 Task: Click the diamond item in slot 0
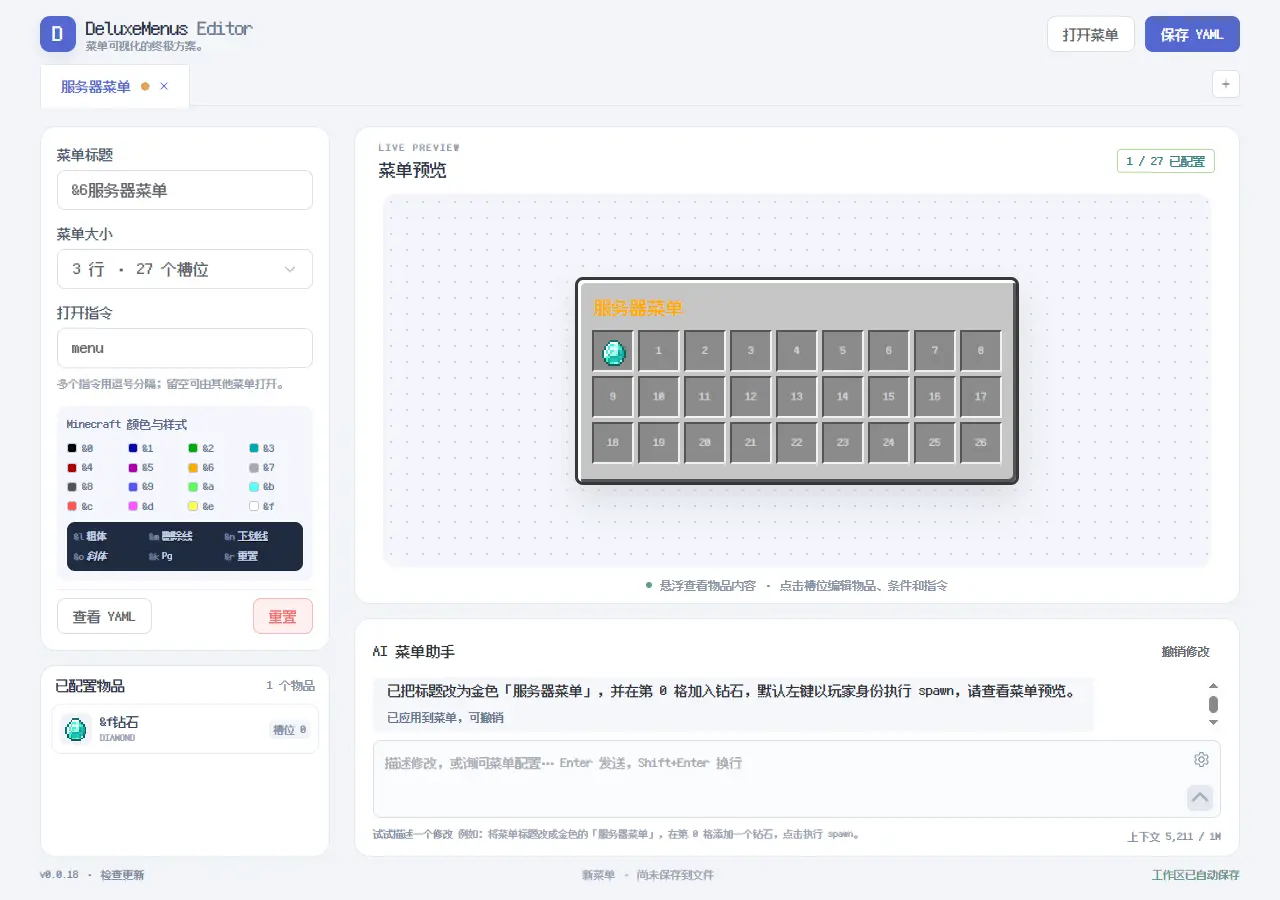click(612, 351)
